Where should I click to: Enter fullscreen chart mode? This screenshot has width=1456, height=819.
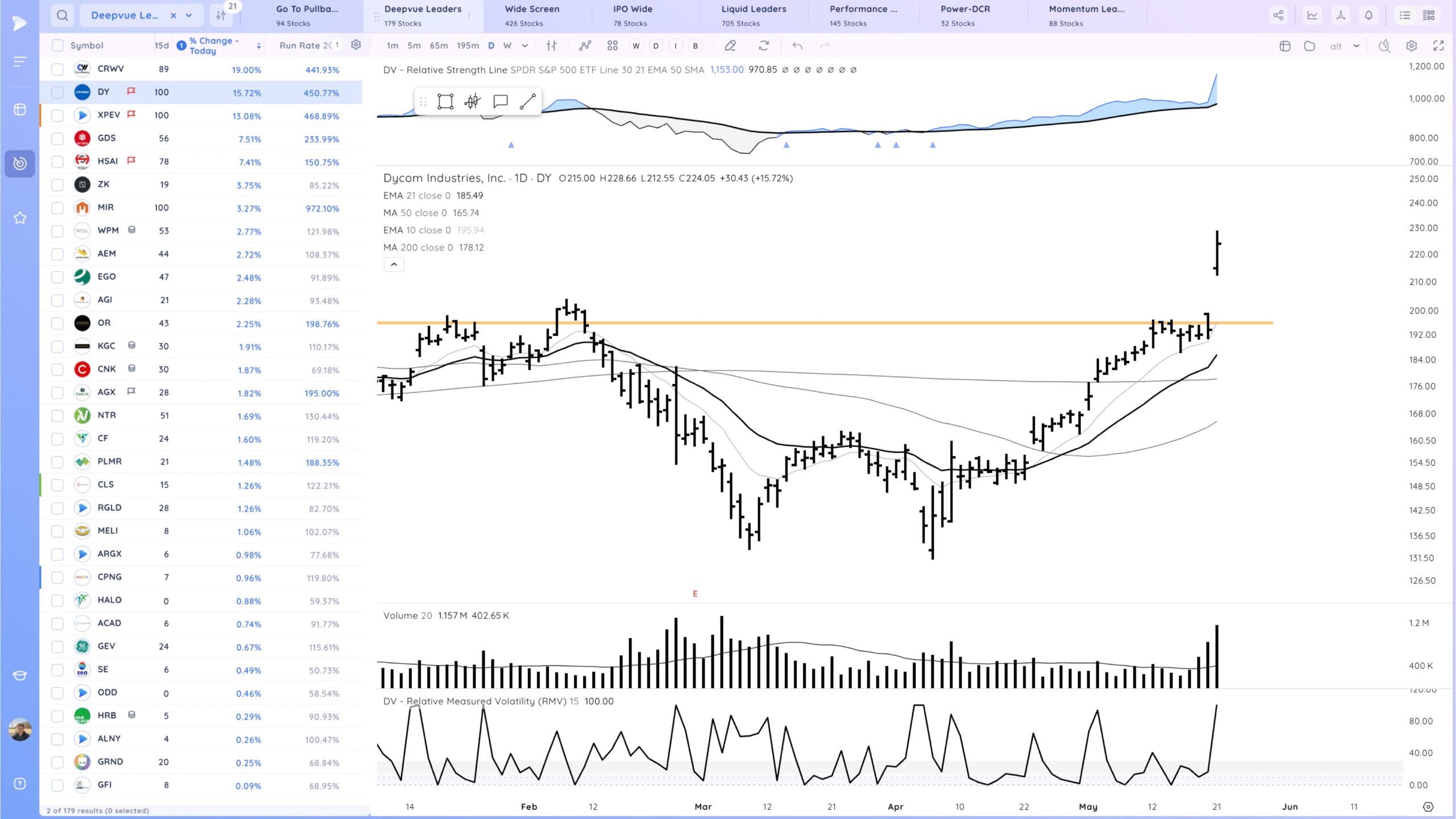pos(1438,45)
